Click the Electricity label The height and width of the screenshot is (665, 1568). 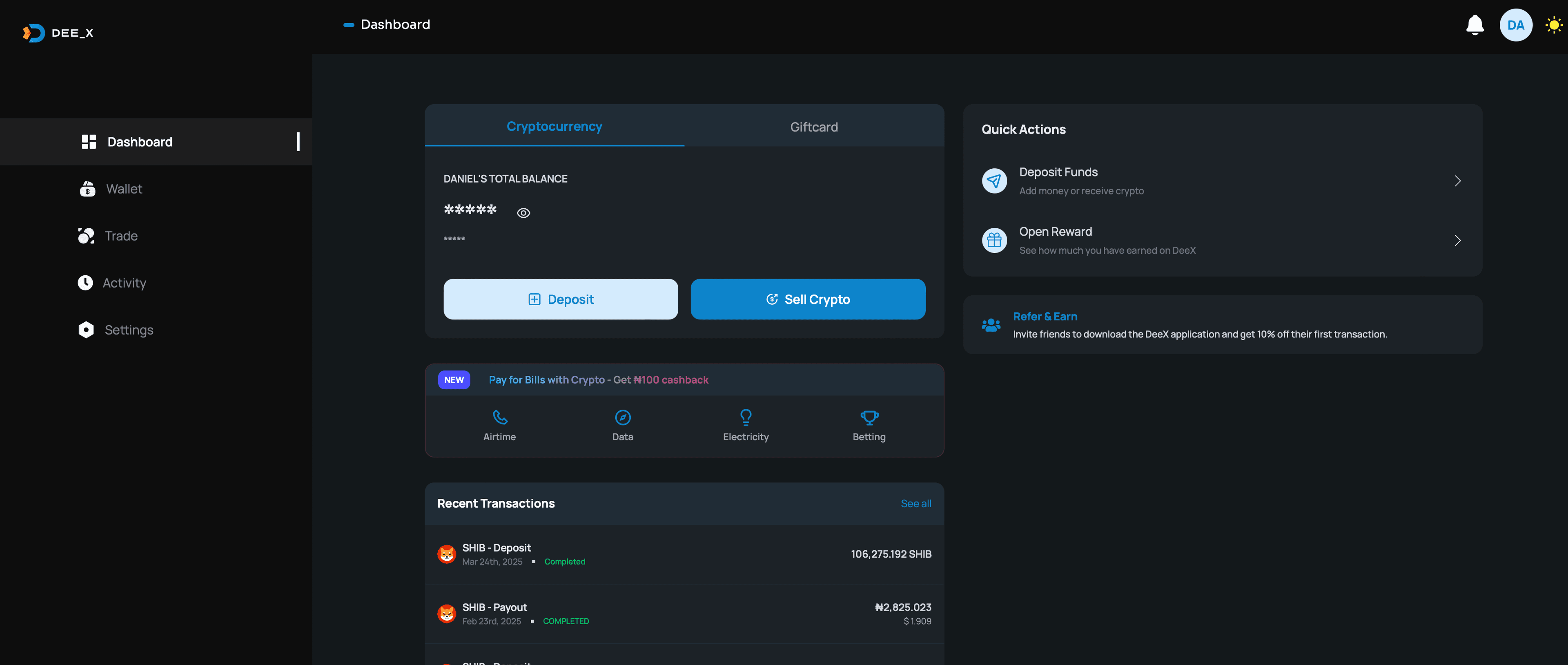(746, 437)
